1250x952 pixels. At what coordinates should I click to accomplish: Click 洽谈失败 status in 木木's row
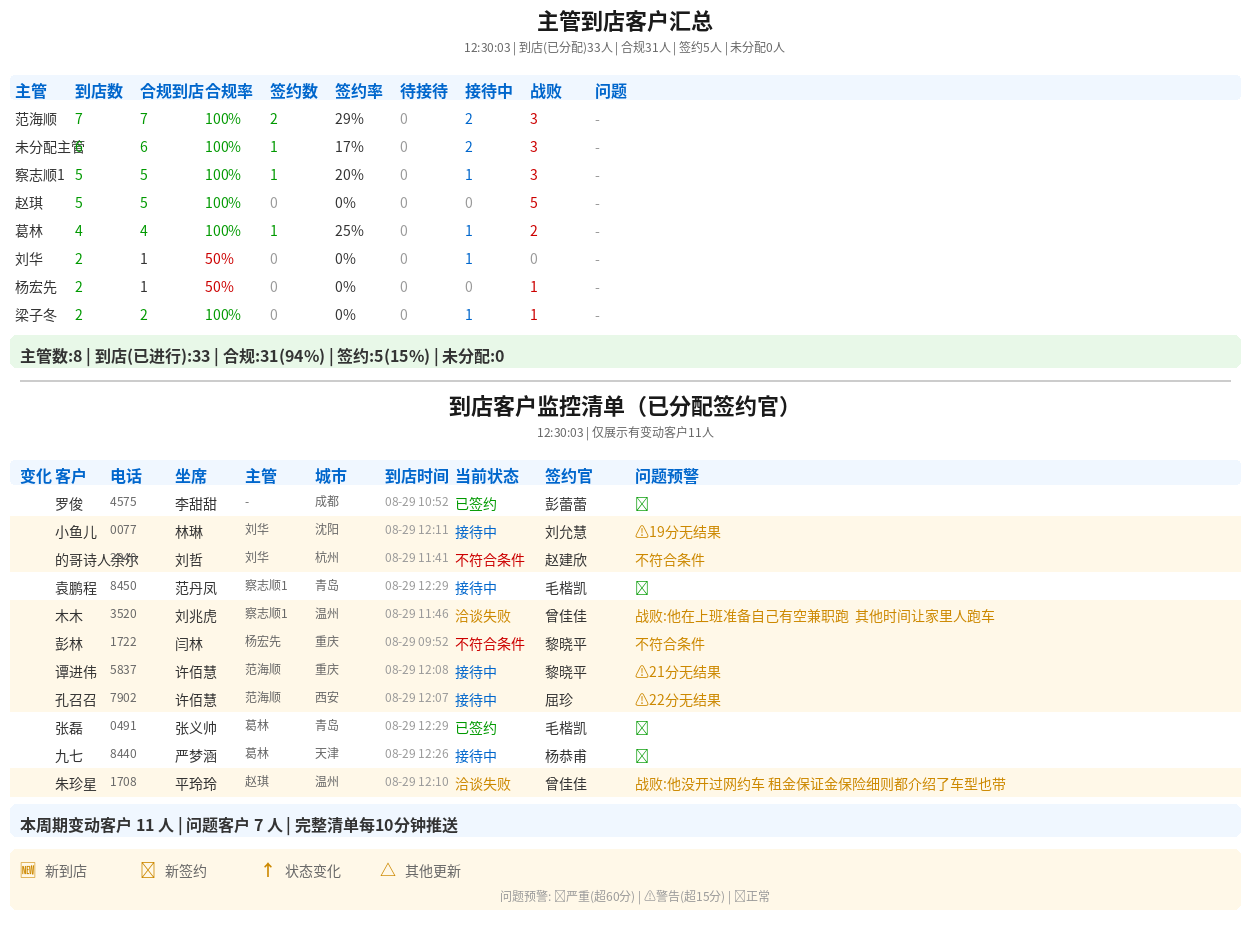point(483,616)
